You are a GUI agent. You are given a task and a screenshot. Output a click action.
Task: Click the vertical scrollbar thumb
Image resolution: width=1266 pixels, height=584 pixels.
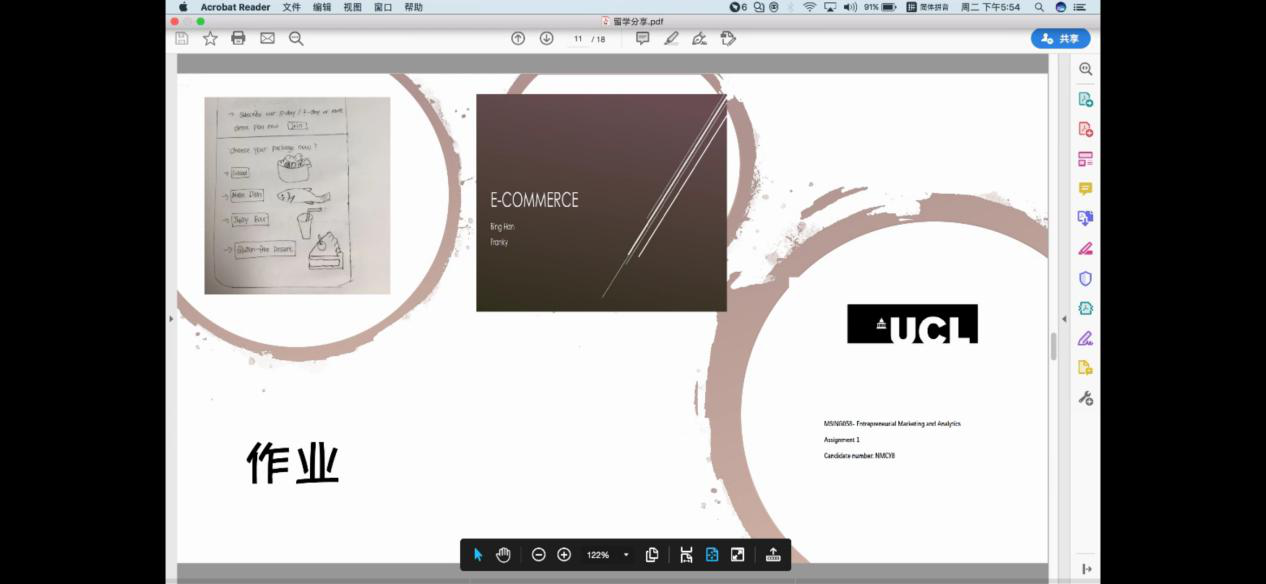coord(1053,347)
